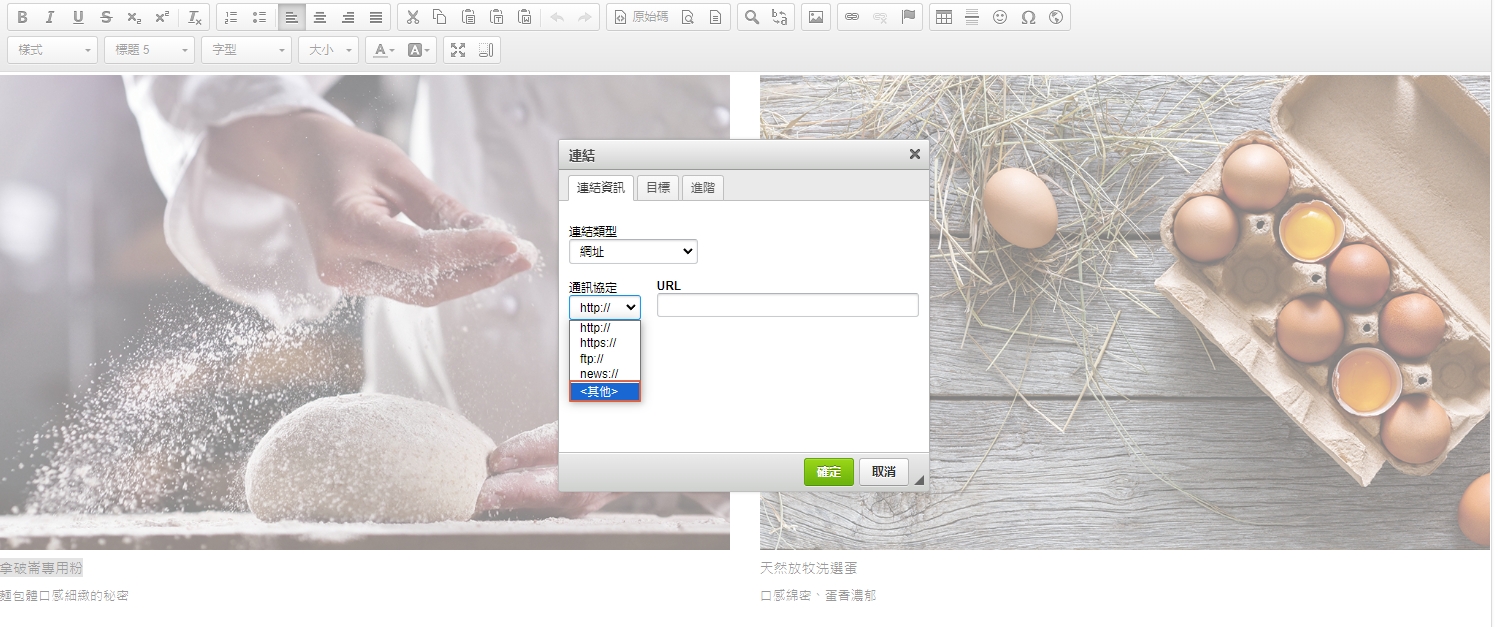
Task: Click the smiley emoticon icon
Action: click(x=1000, y=17)
